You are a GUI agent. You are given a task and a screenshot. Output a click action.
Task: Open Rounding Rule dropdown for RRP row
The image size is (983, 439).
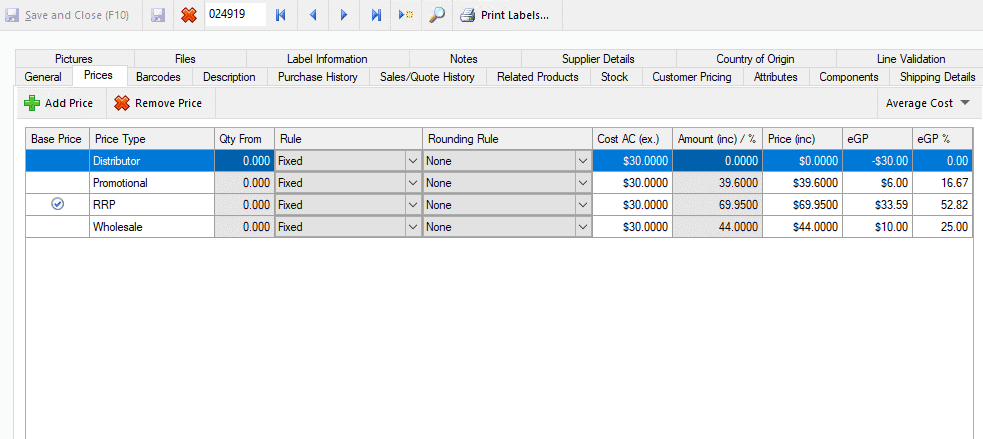pyautogui.click(x=582, y=205)
